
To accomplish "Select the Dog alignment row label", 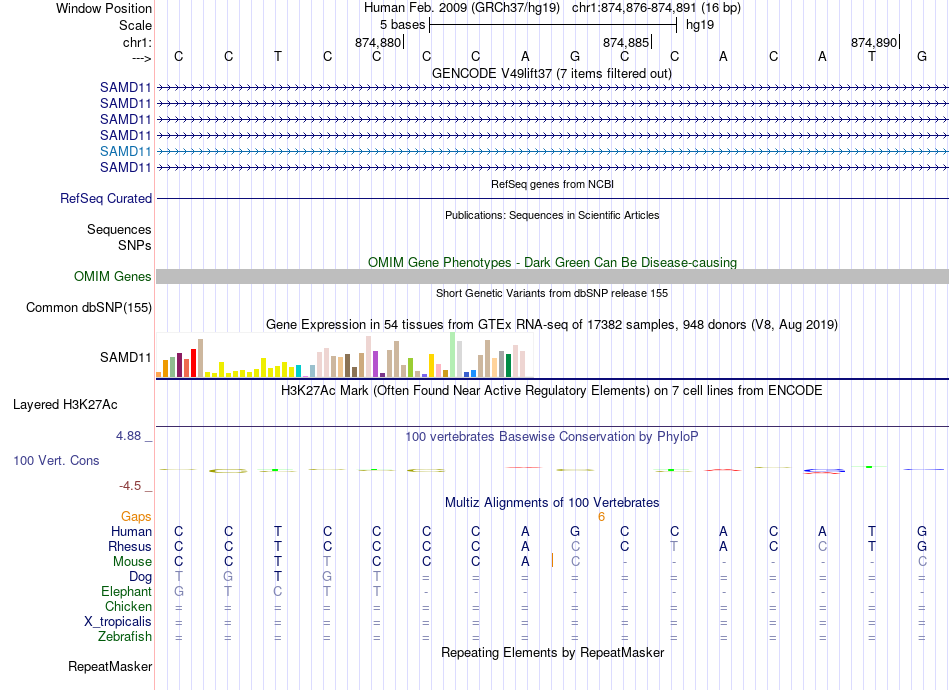I will click(140, 577).
